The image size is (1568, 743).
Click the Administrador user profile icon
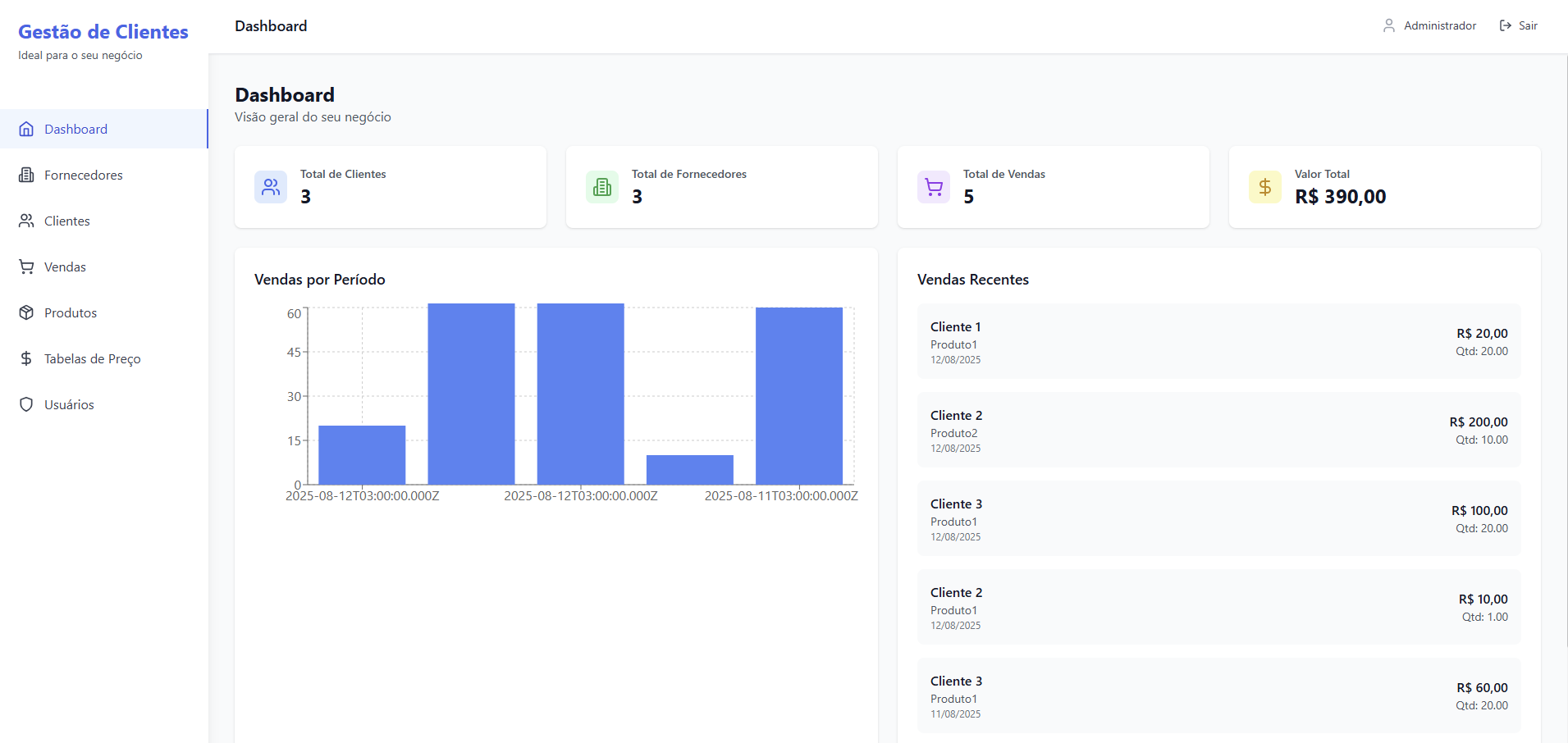point(1388,25)
